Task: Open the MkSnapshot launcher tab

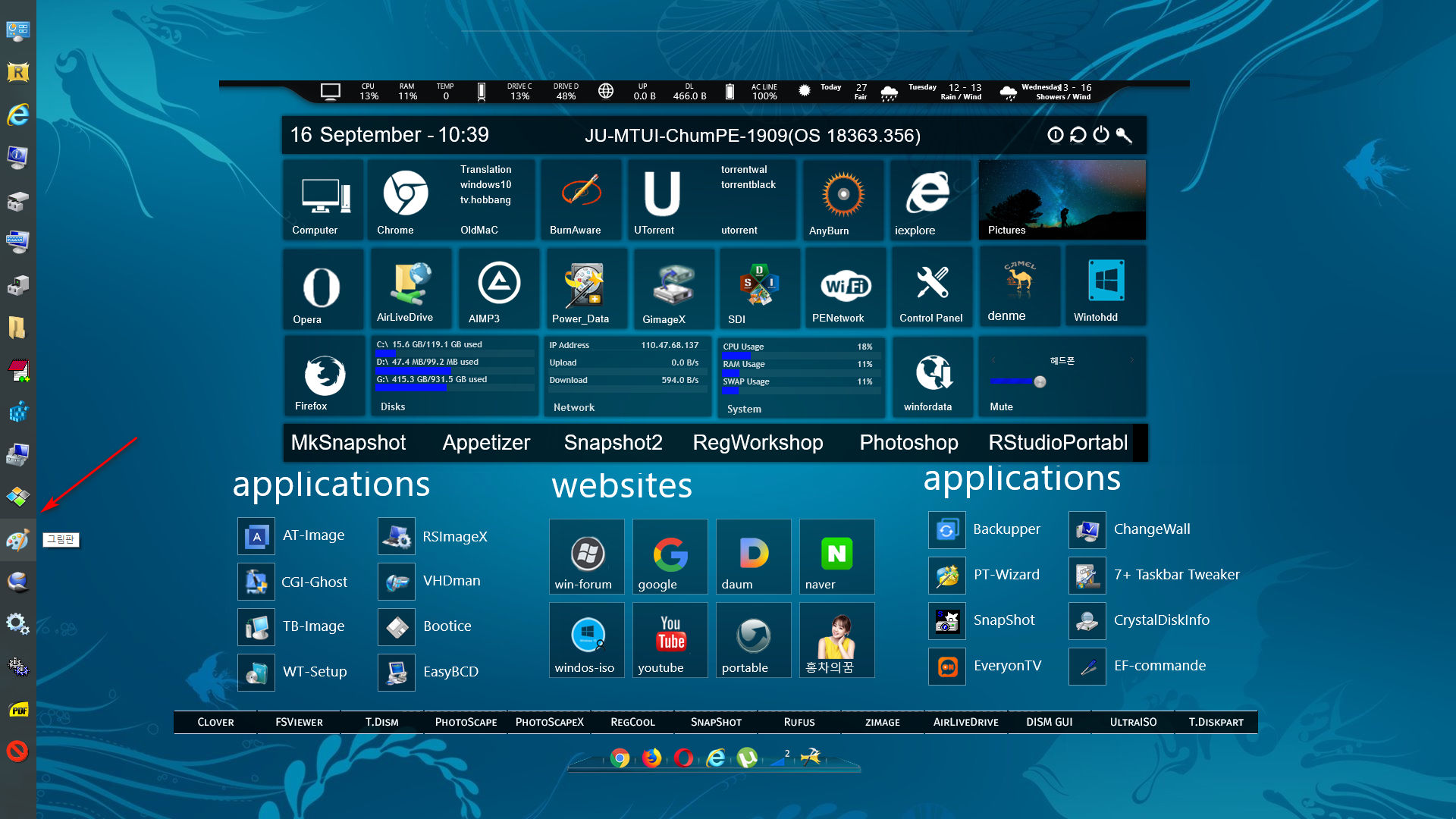Action: (x=349, y=443)
